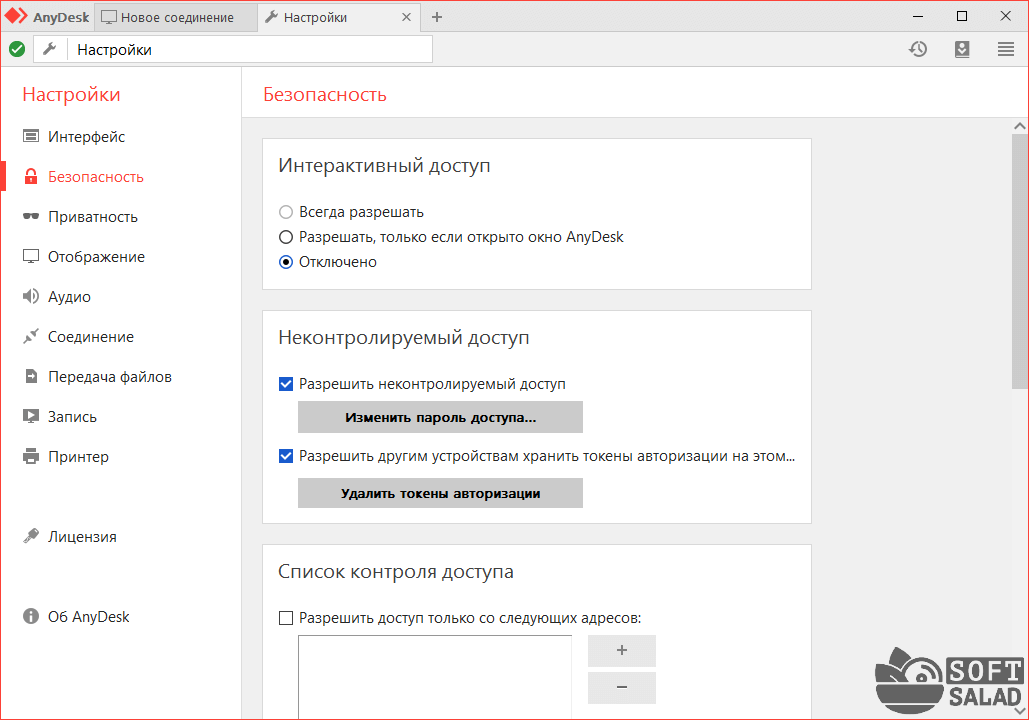Click Изменить пароль доступа button

pyautogui.click(x=440, y=417)
